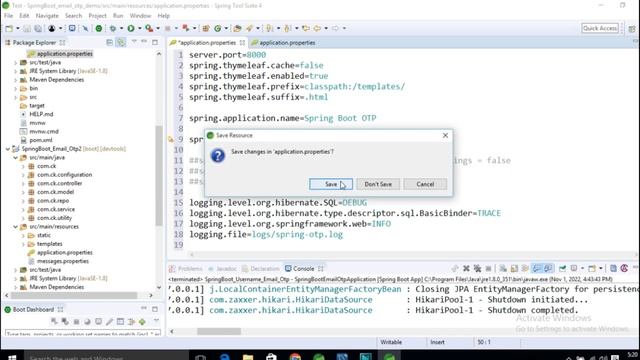Remove launch with single X console icon
This screenshot has width=640, height=360.
tap(466, 268)
